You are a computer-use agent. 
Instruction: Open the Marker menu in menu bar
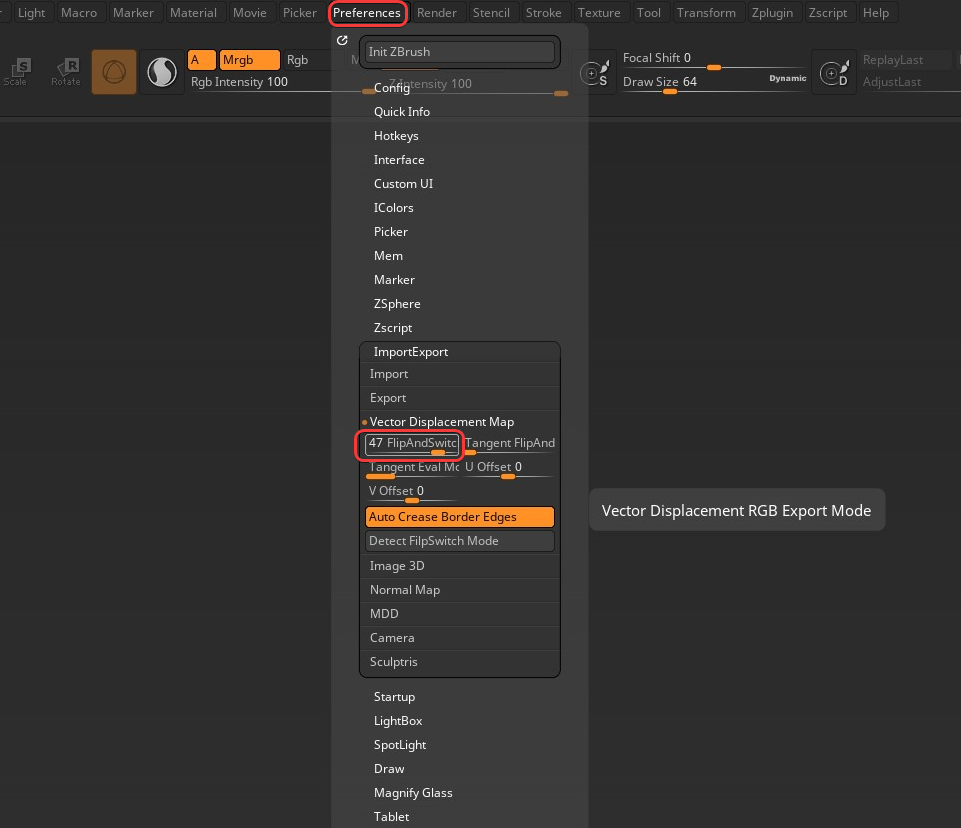click(x=133, y=12)
